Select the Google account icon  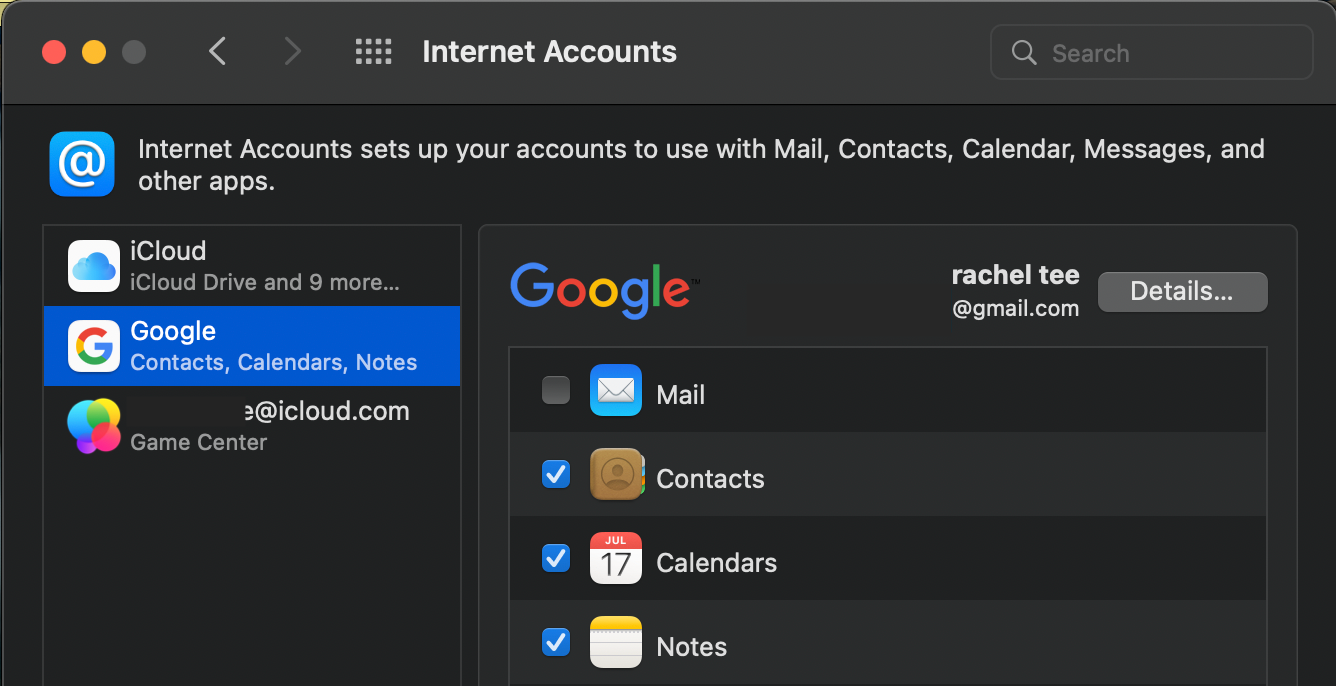[x=94, y=345]
